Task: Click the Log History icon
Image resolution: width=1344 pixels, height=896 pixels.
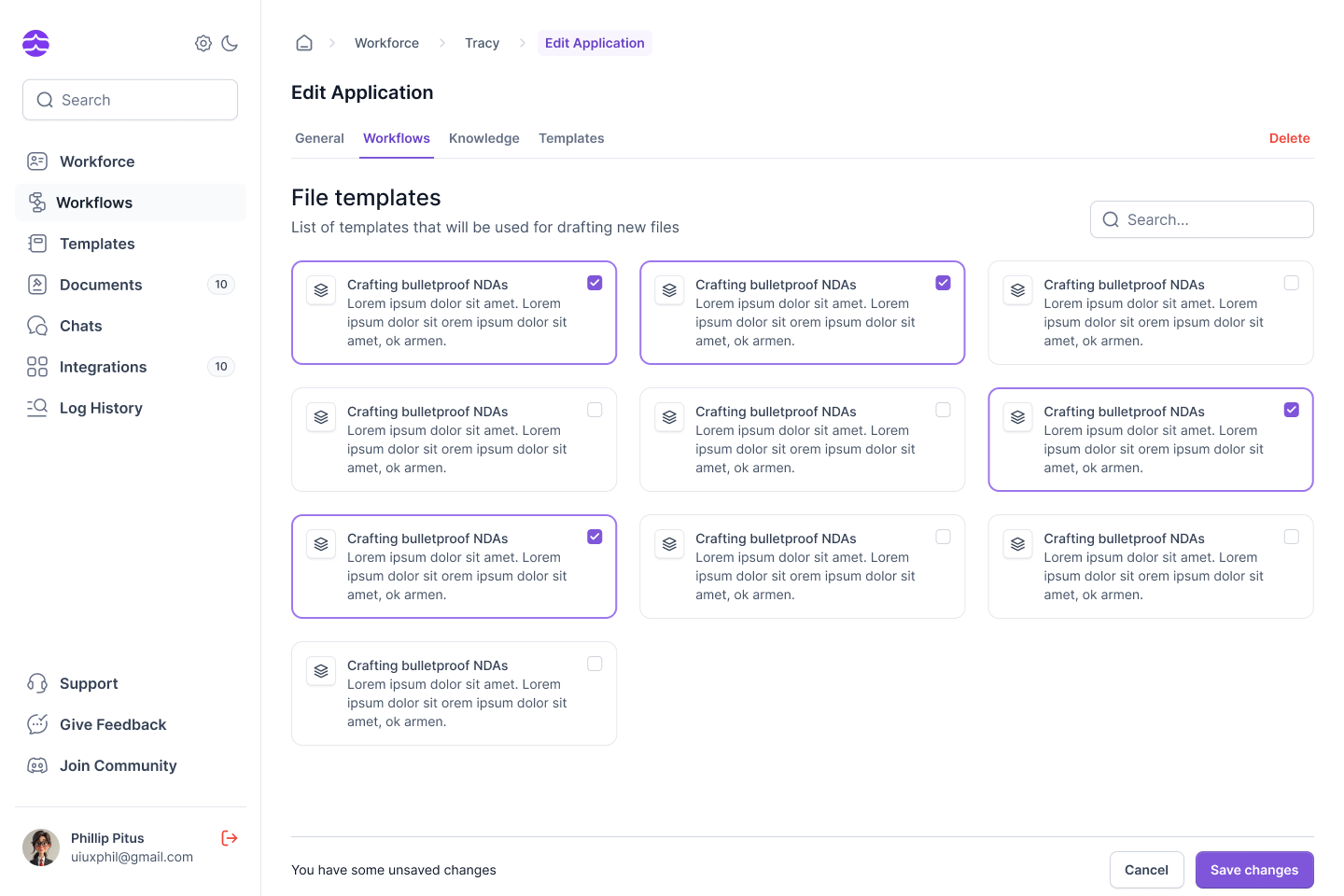Action: point(37,408)
